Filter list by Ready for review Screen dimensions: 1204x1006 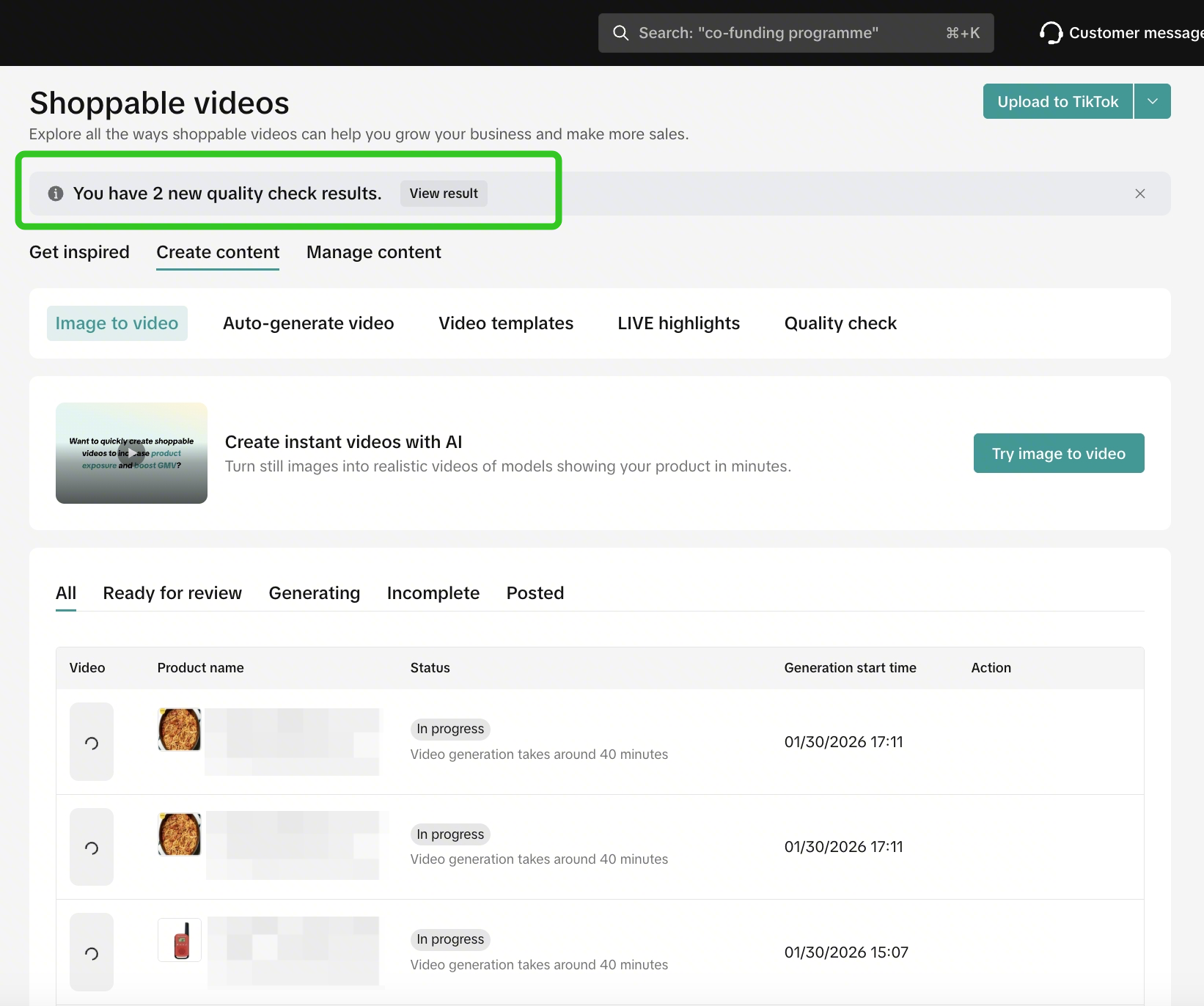[172, 593]
